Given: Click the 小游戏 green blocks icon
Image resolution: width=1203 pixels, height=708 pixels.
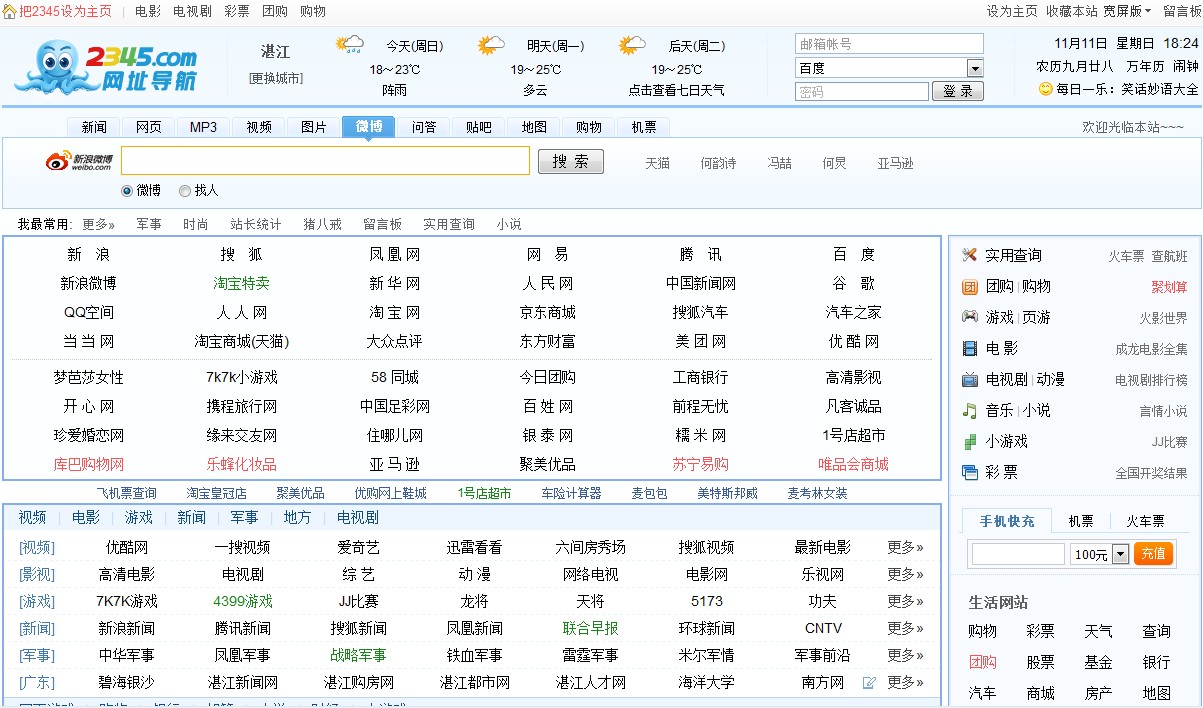Looking at the screenshot, I should pyautogui.click(x=969, y=441).
